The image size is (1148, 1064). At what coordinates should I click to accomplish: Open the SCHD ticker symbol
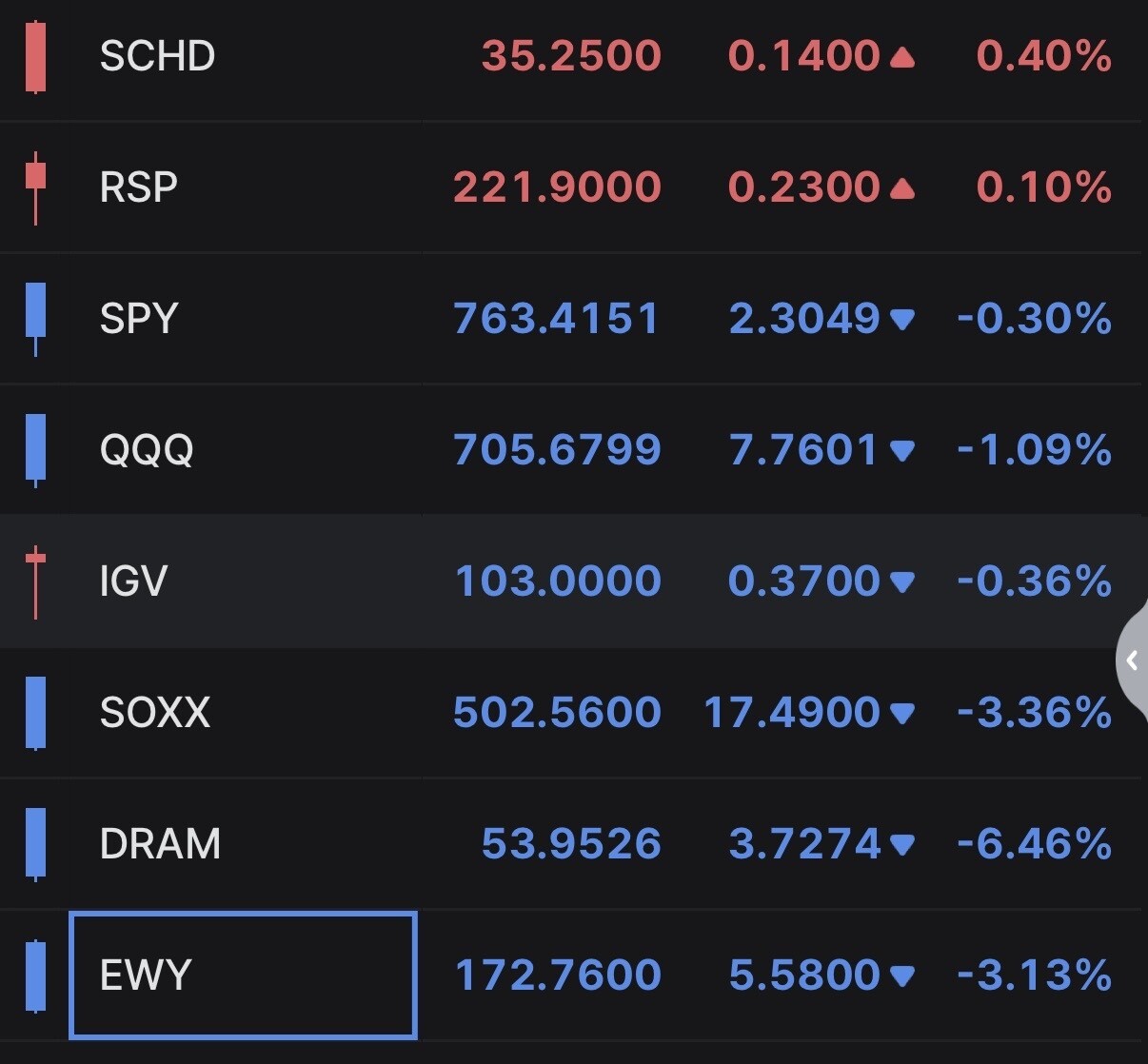157,56
